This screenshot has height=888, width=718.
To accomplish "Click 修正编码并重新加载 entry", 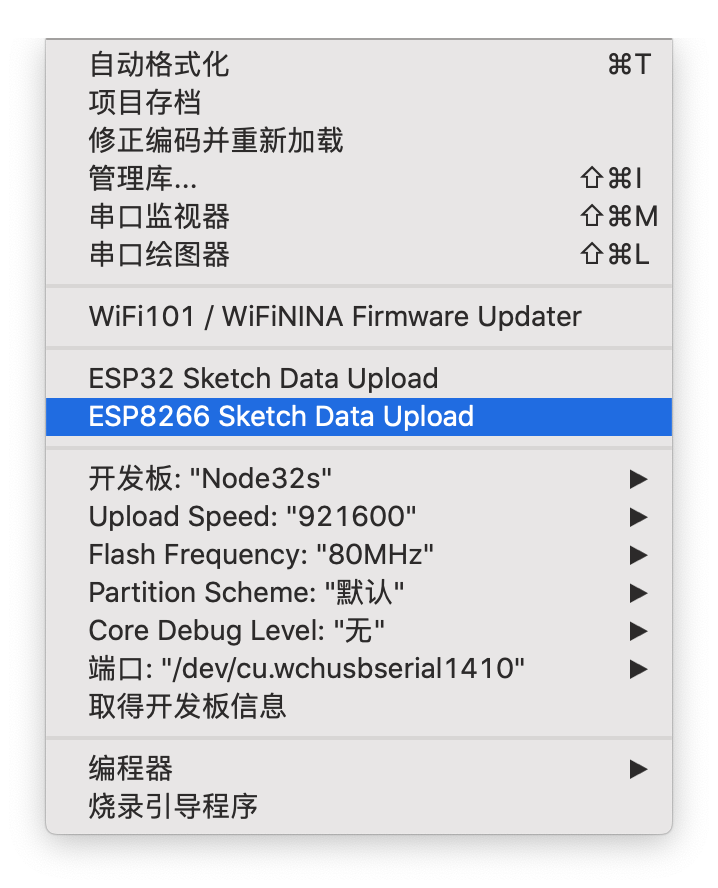I will pyautogui.click(x=358, y=140).
